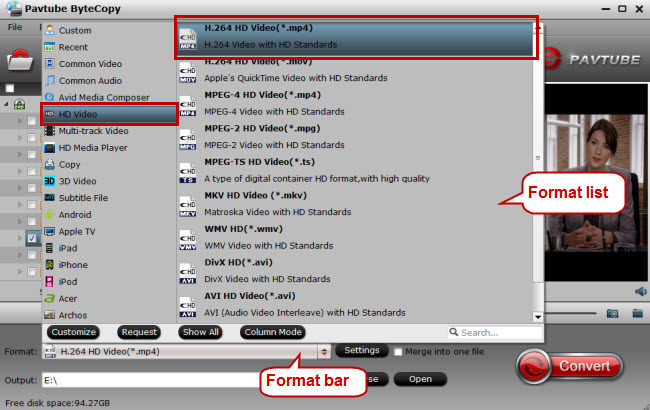Open the File menu
Viewport: 650px width, 410px height.
click(15, 27)
